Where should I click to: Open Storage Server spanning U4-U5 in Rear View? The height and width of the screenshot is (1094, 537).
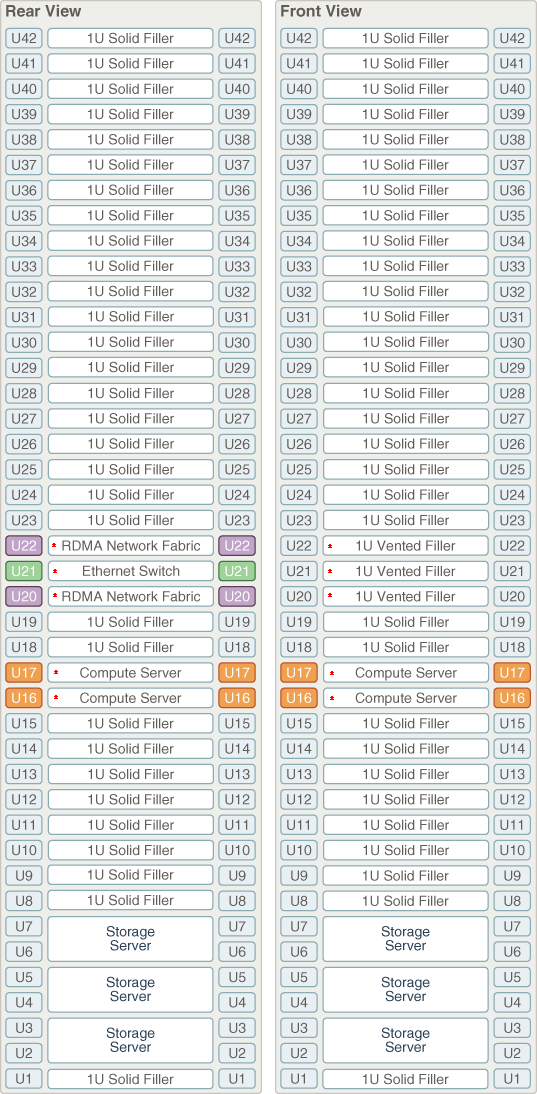[x=130, y=989]
